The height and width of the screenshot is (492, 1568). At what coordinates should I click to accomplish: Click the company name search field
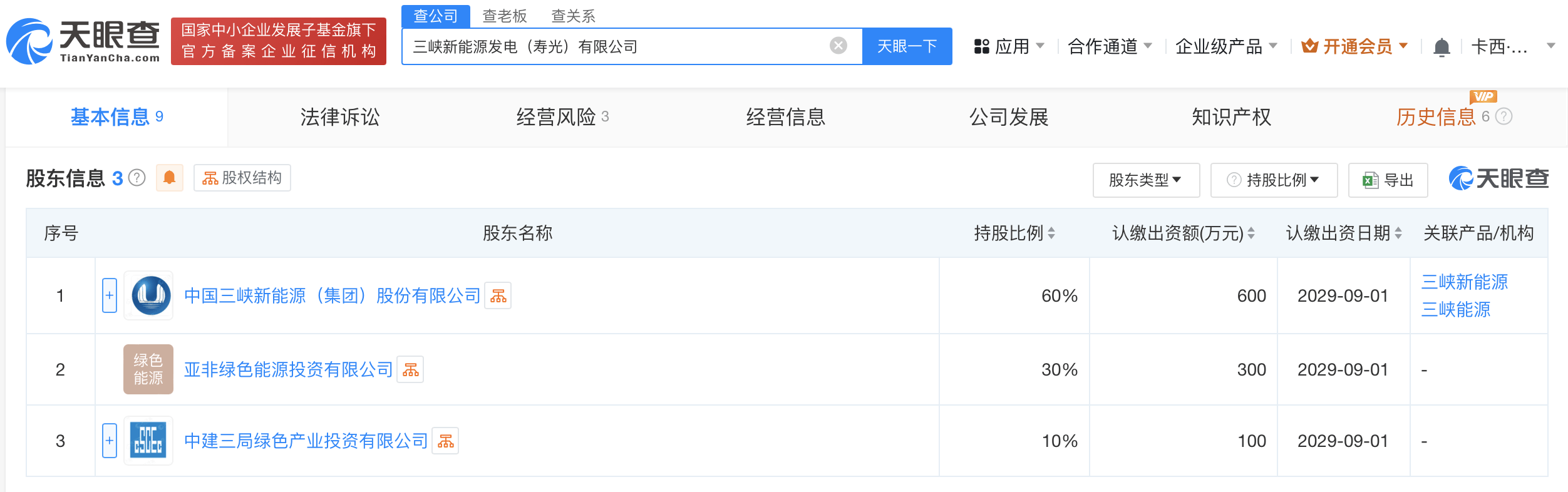pos(617,46)
